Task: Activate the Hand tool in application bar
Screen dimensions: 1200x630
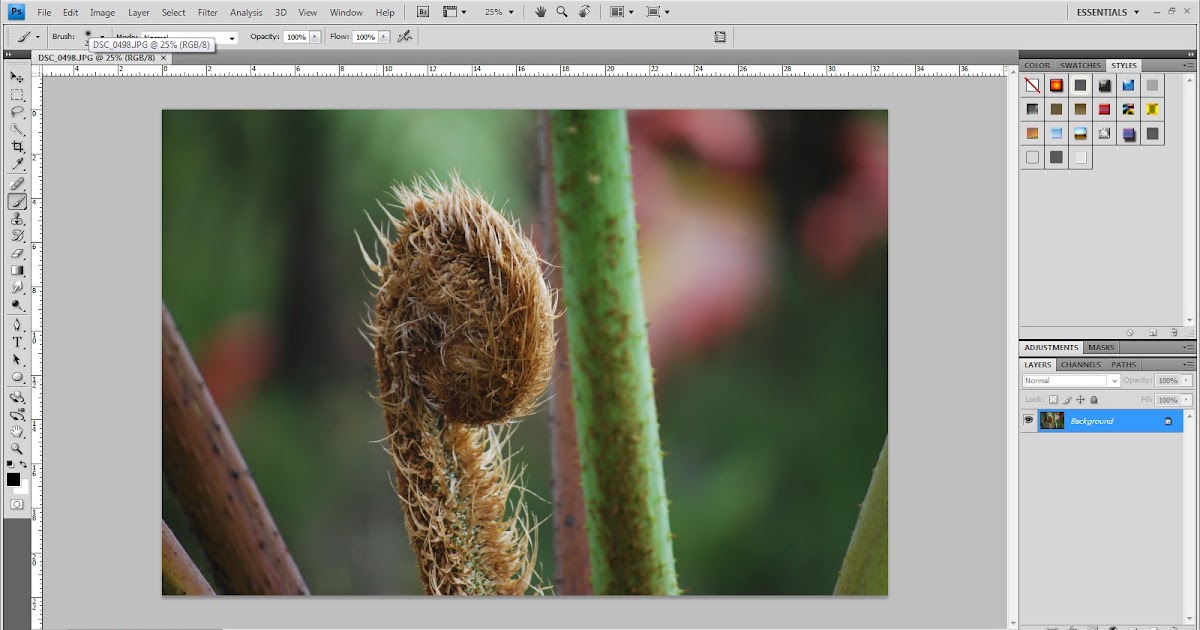Action: [540, 12]
